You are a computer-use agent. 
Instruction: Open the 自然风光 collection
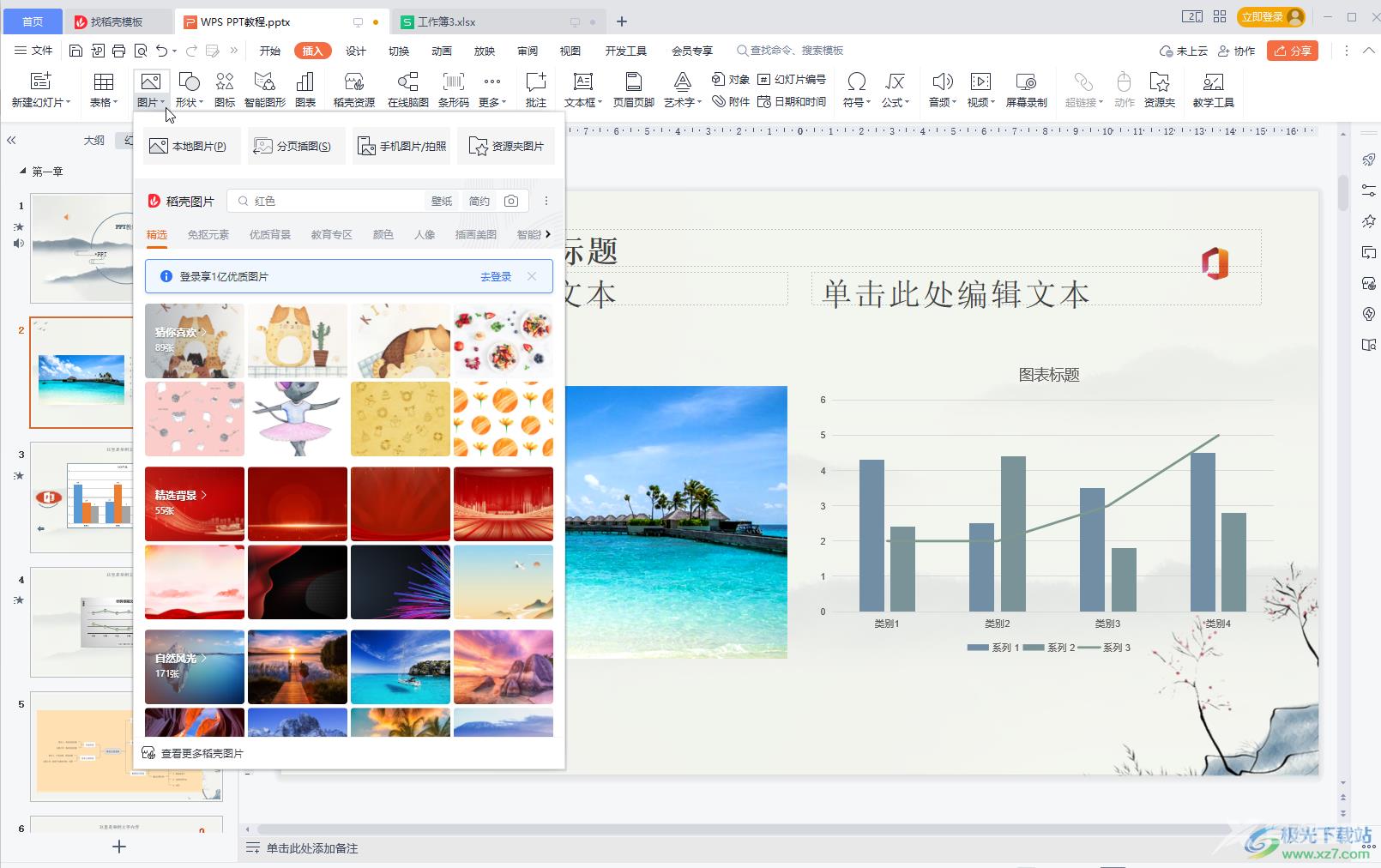(195, 666)
